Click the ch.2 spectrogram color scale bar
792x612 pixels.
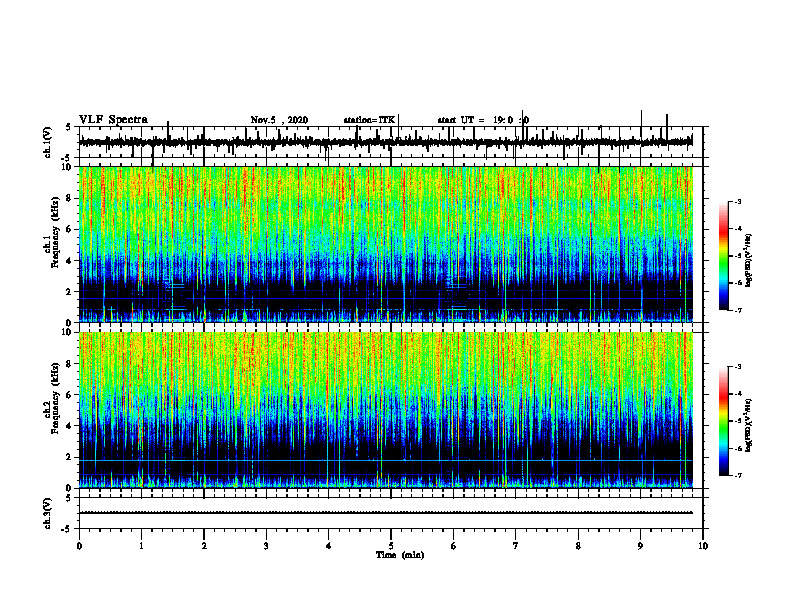pyautogui.click(x=724, y=421)
